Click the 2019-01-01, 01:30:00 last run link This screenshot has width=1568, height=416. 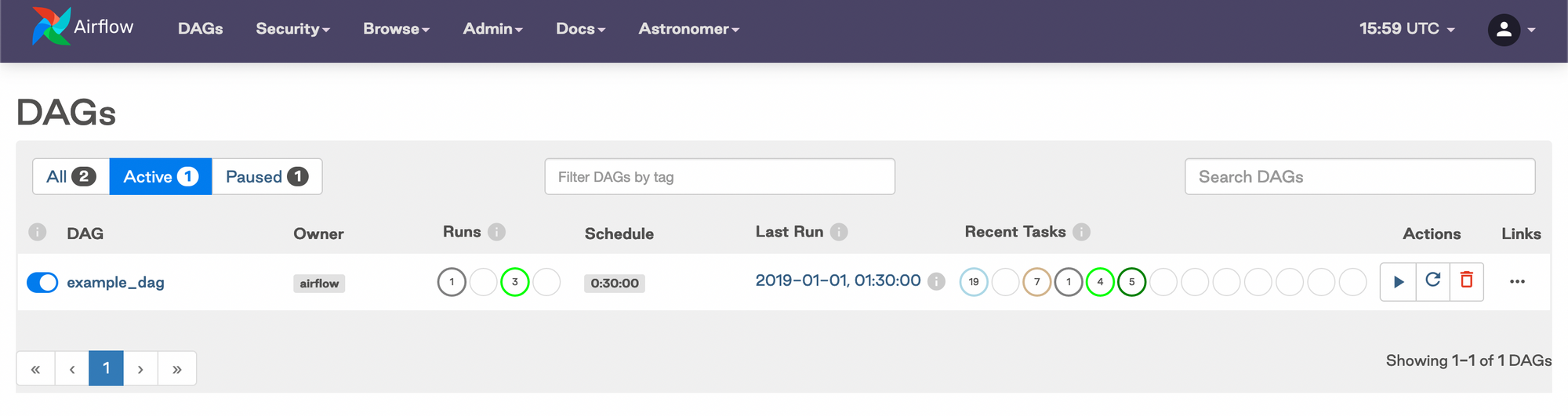click(837, 280)
